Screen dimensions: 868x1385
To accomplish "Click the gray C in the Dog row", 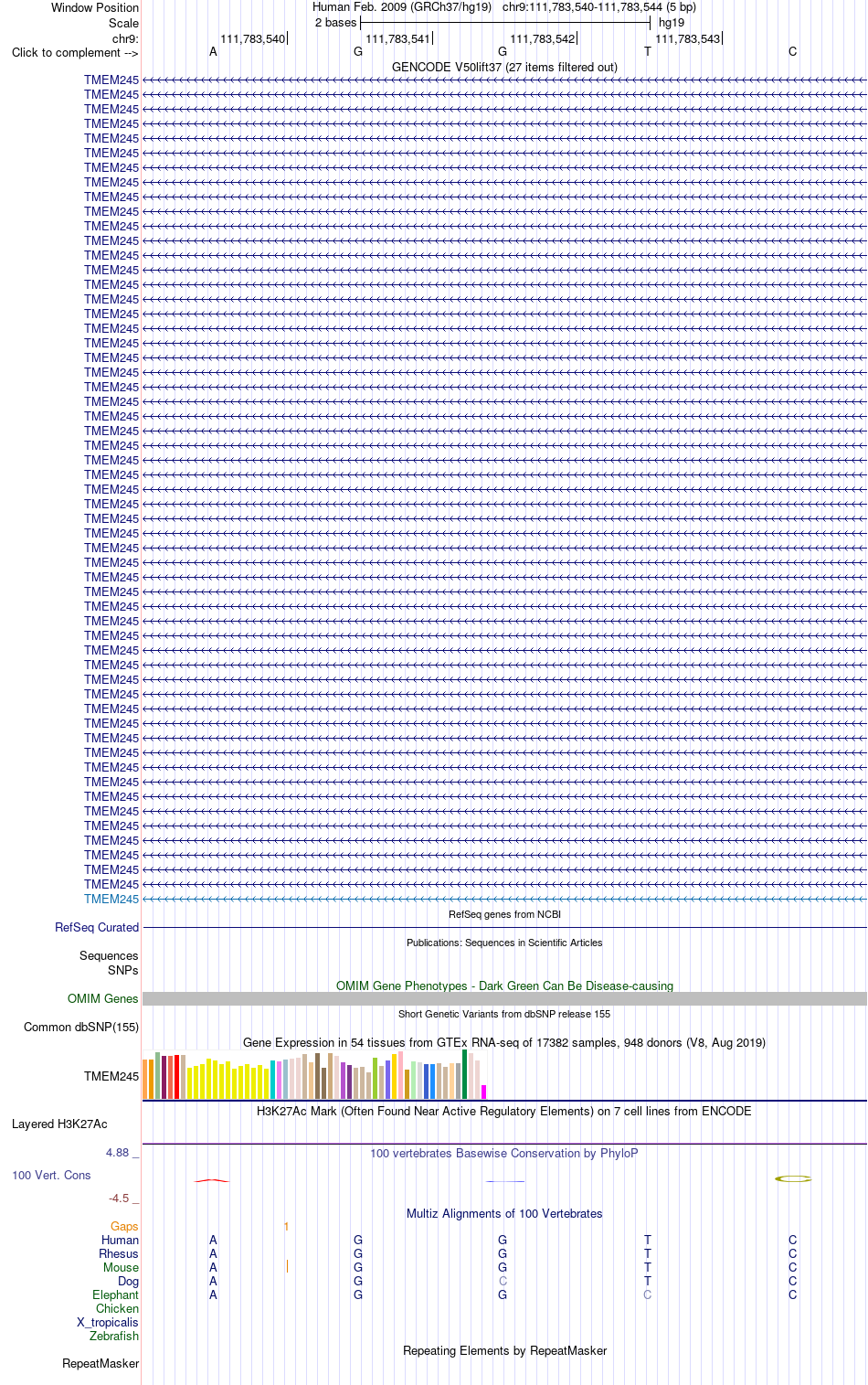I will click(x=503, y=1281).
